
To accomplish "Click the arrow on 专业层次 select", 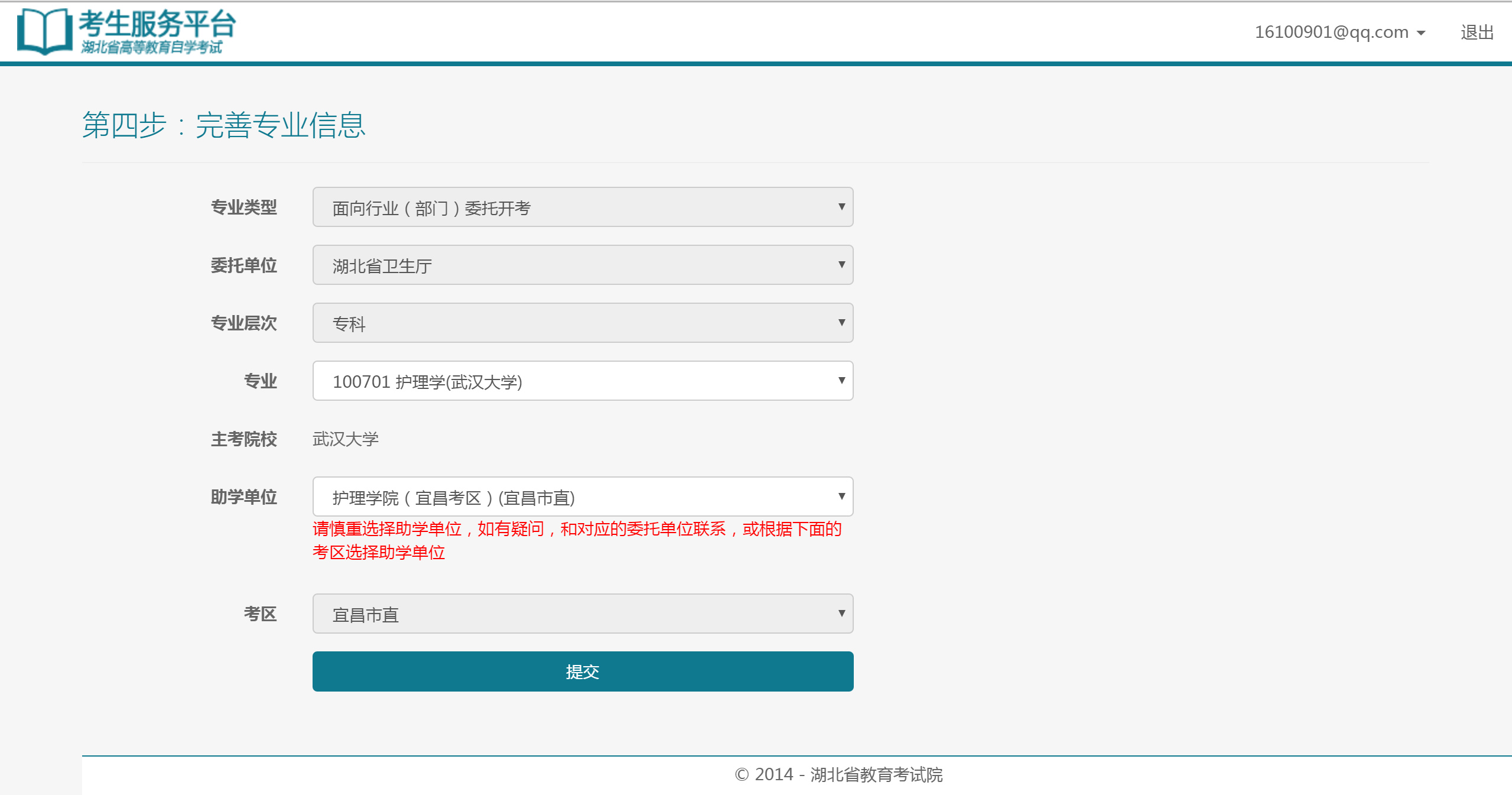I will [x=841, y=323].
